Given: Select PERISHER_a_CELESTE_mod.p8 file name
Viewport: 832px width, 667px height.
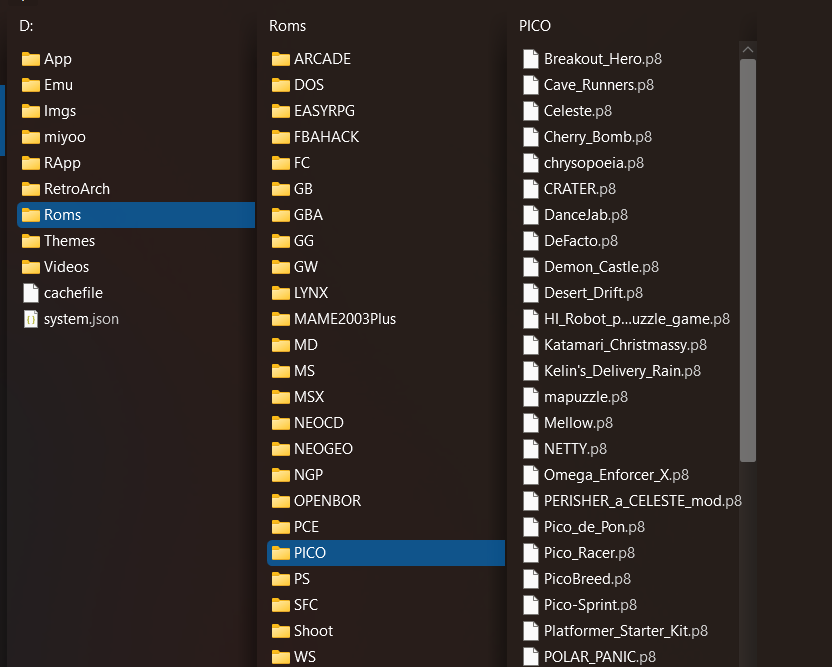Looking at the screenshot, I should click(x=643, y=501).
